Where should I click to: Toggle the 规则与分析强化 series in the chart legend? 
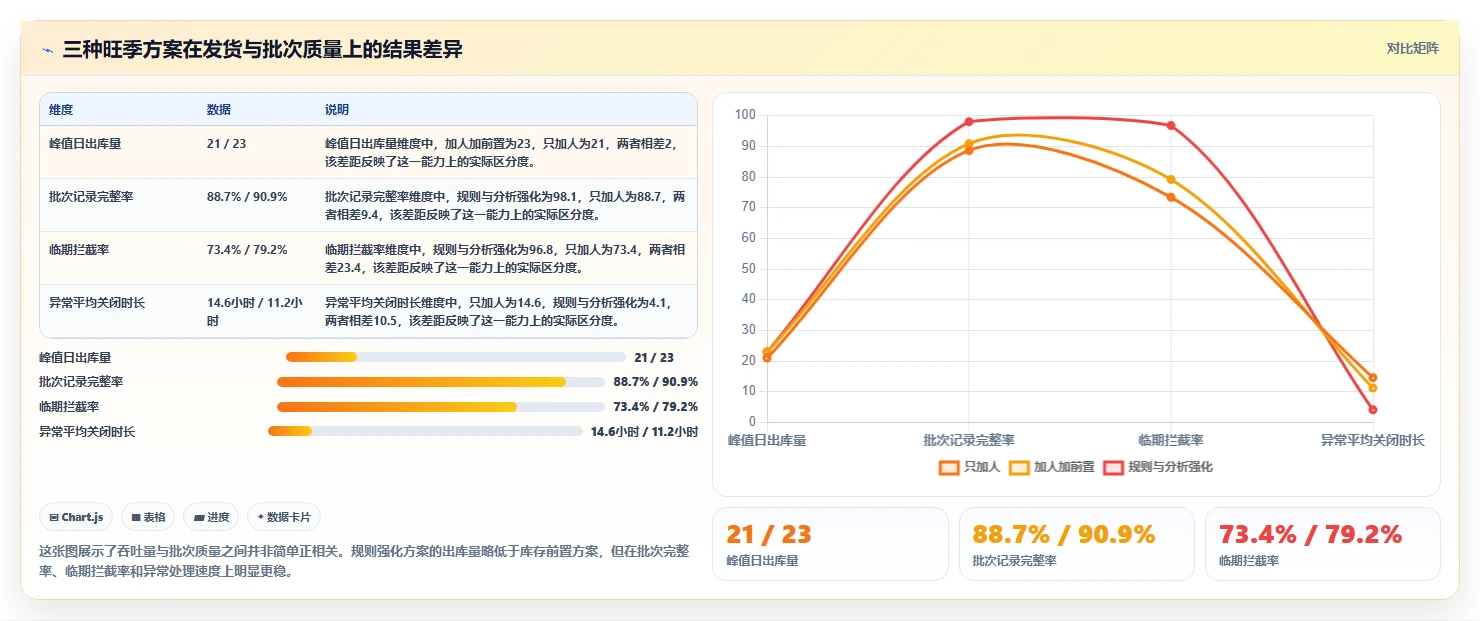1158,467
